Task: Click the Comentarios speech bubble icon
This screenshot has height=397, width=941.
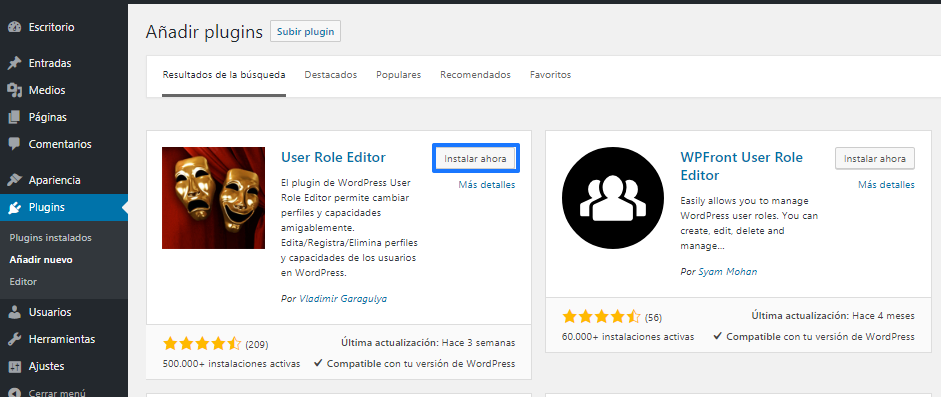Action: (14, 144)
